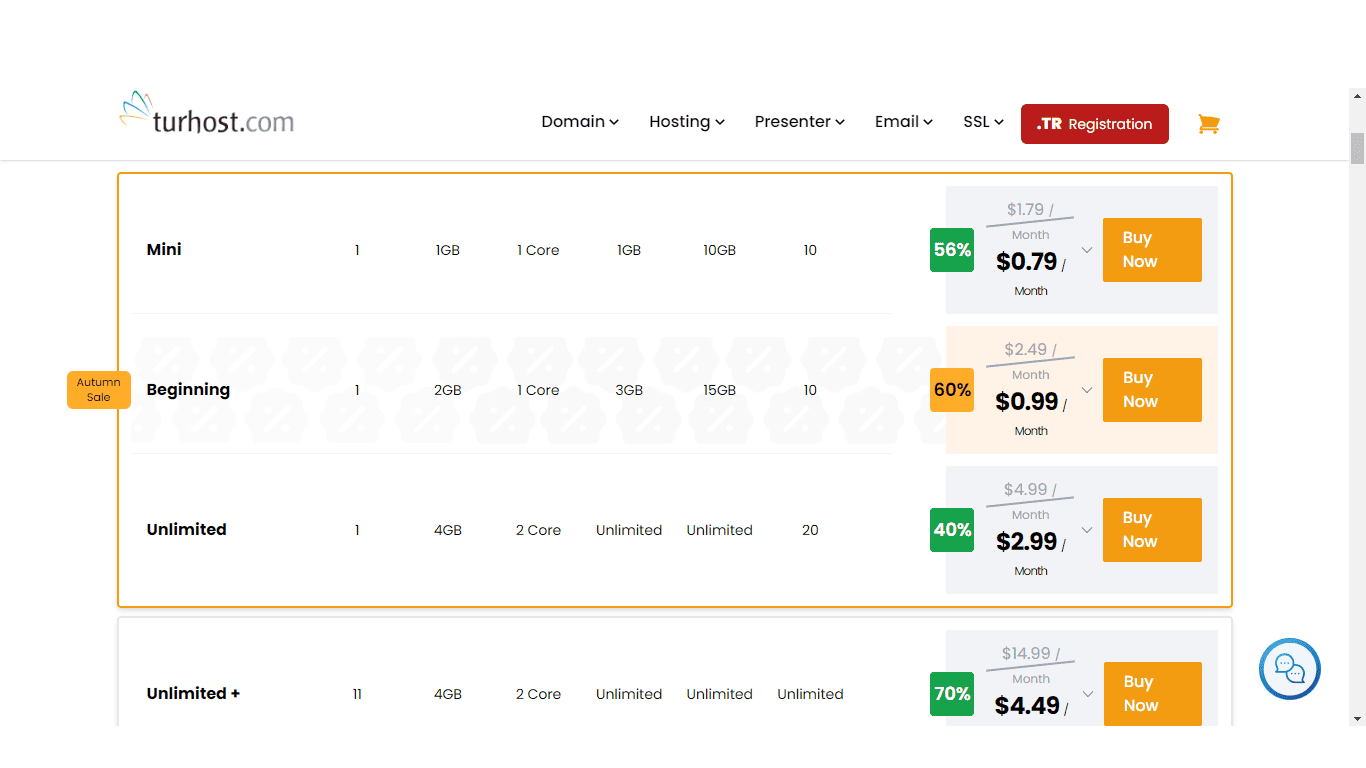Expand billing period chevron for Beginning plan
Viewport: 1366px width, 768px height.
click(1087, 390)
